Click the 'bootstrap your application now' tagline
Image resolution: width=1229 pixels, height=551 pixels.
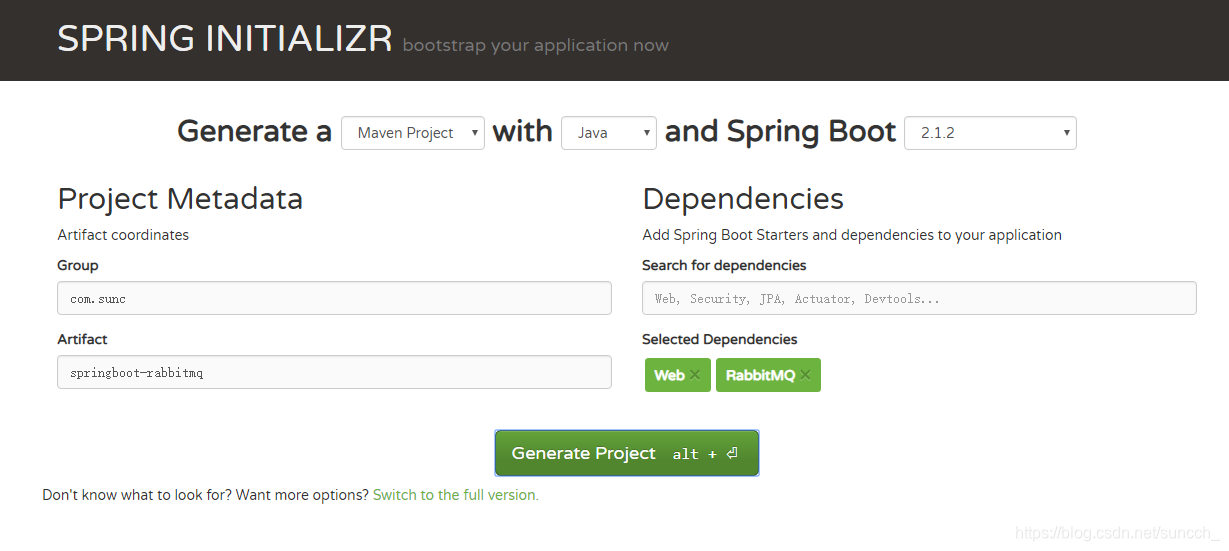pos(536,45)
